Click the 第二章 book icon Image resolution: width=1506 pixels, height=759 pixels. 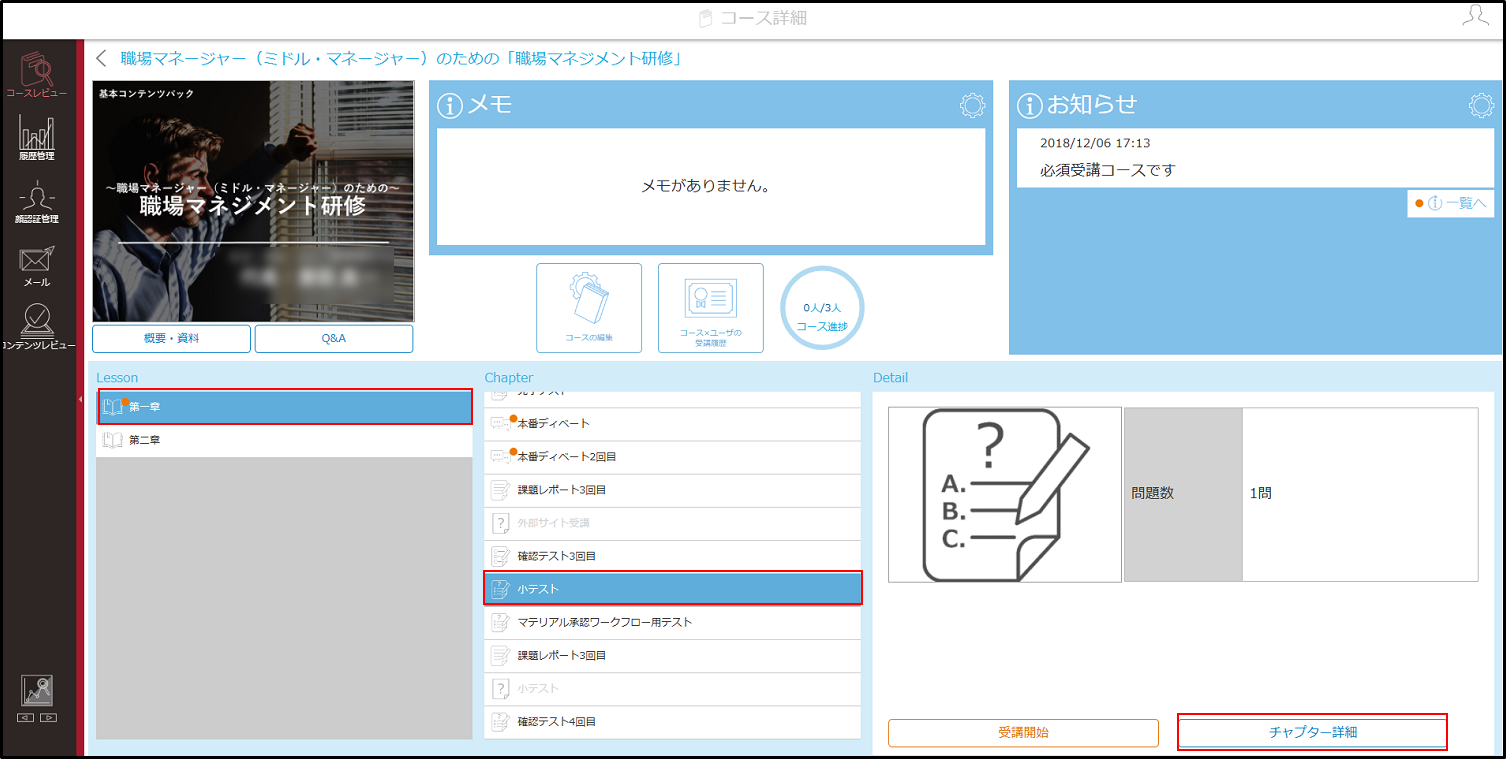coord(113,440)
